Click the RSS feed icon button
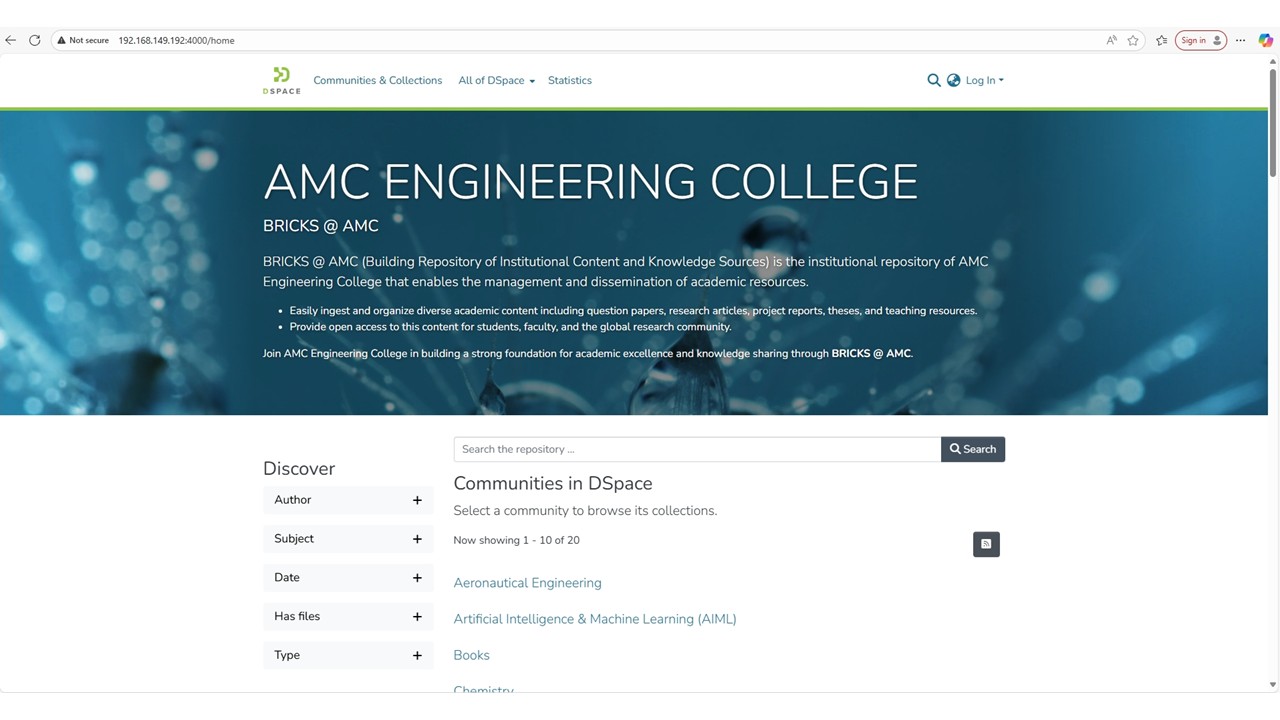Image resolution: width=1280 pixels, height=720 pixels. coord(986,544)
